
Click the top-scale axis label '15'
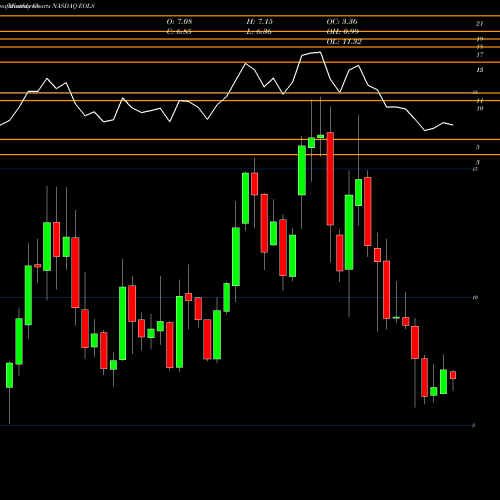pos(480,70)
